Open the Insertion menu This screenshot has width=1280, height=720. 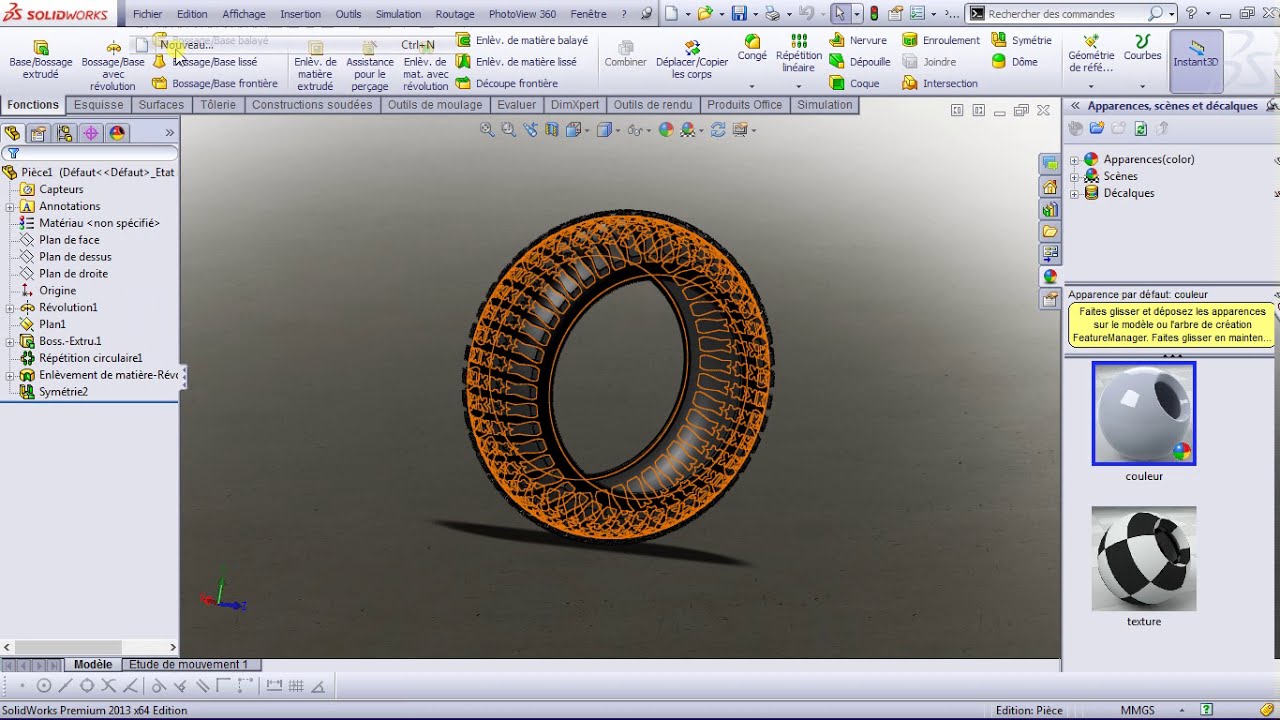(300, 14)
